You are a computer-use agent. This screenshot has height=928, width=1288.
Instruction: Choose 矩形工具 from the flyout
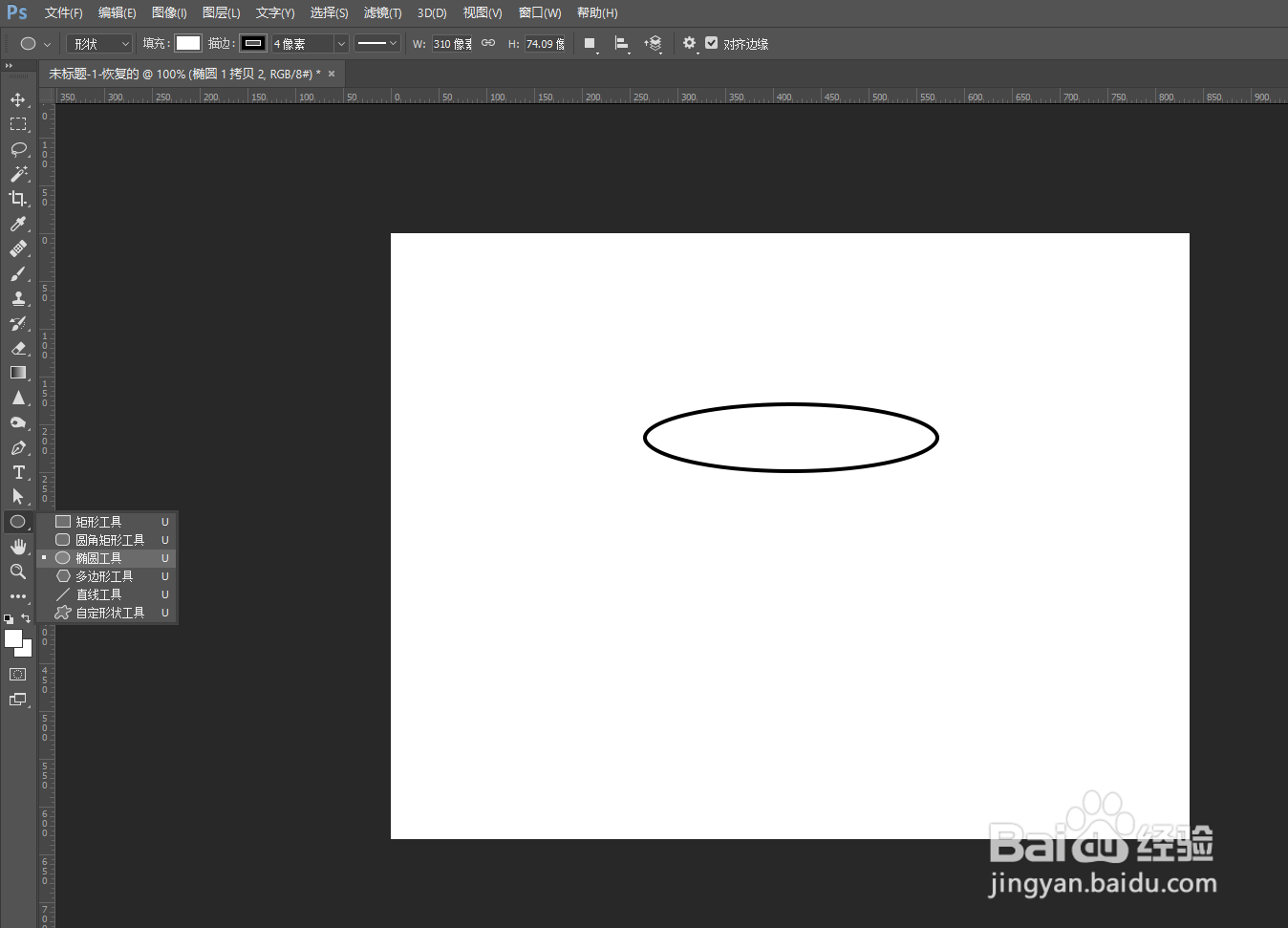pos(106,522)
